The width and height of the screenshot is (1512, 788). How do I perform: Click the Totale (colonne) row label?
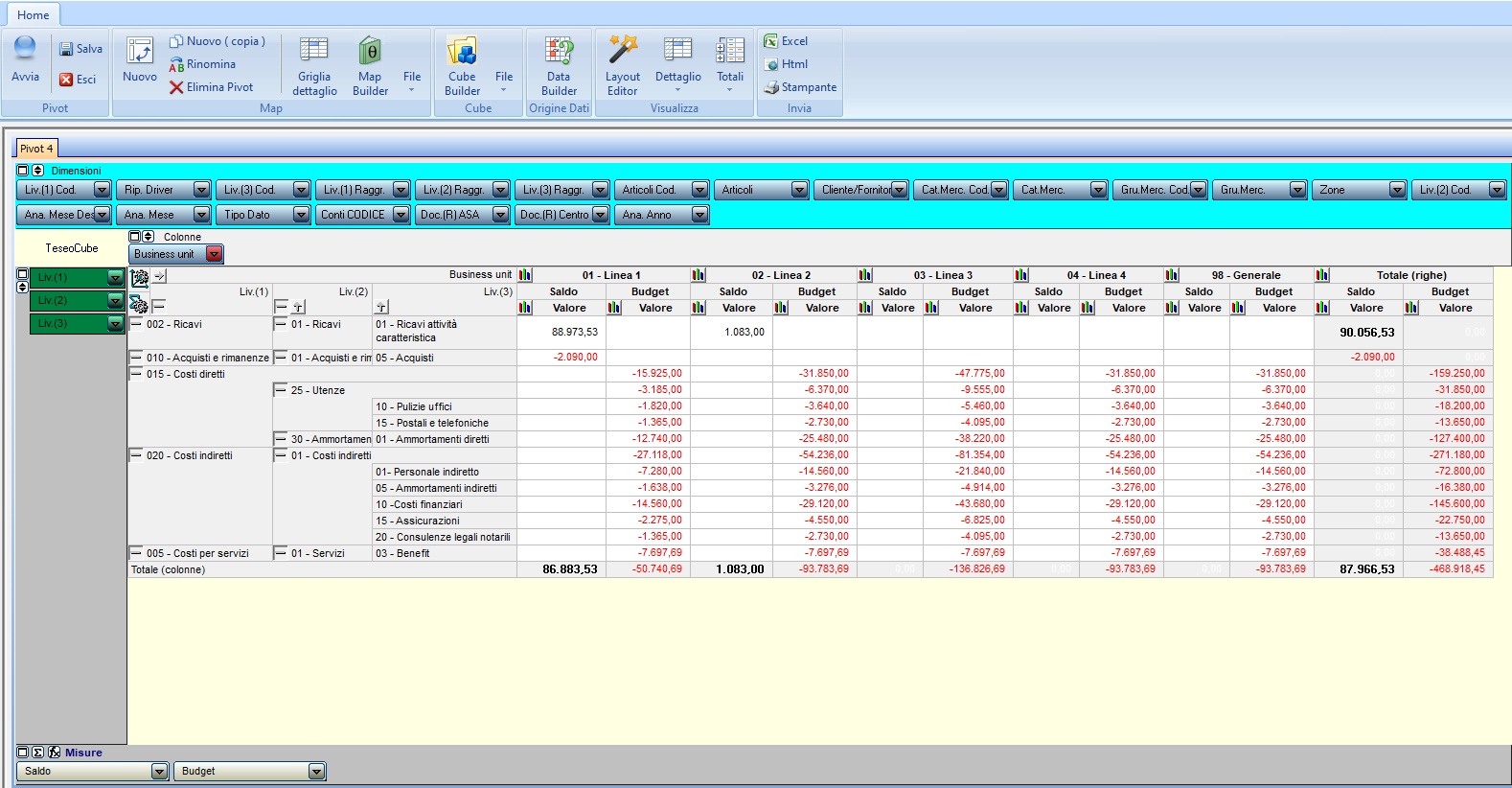pos(168,569)
